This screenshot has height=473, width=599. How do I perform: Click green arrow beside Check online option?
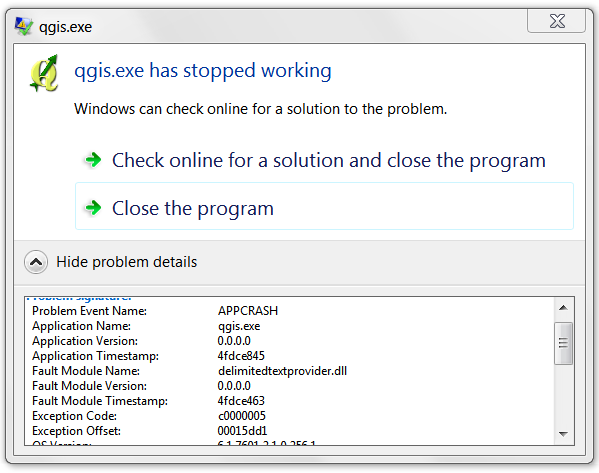pos(93,160)
